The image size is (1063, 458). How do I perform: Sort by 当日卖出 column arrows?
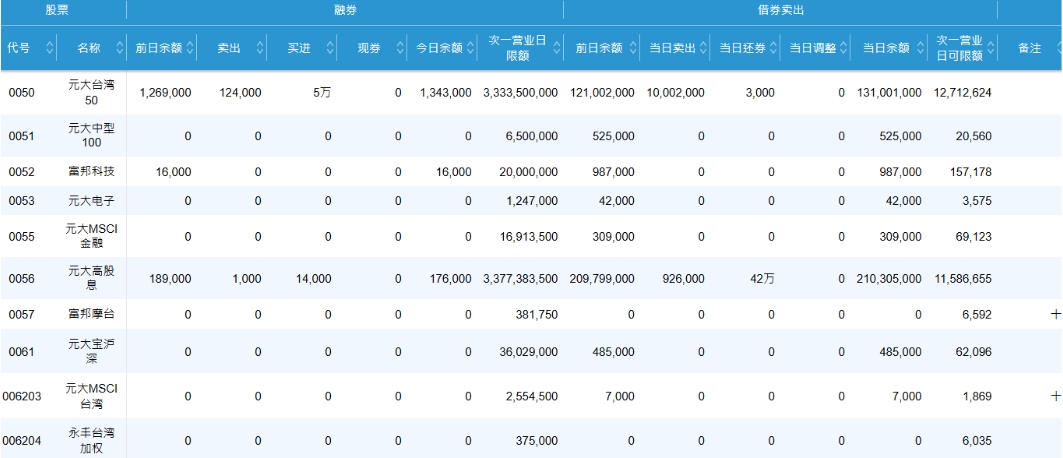(x=703, y=48)
